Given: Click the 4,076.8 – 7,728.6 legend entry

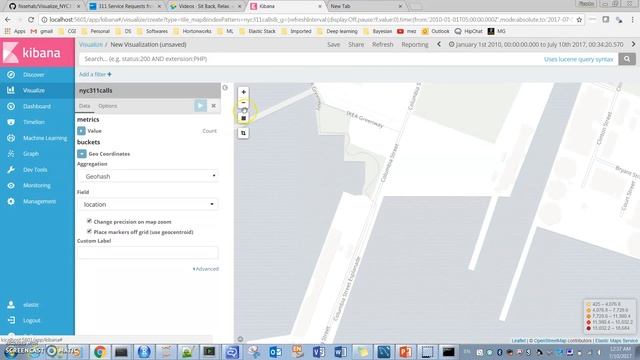Looking at the screenshot, I should pos(607,310).
